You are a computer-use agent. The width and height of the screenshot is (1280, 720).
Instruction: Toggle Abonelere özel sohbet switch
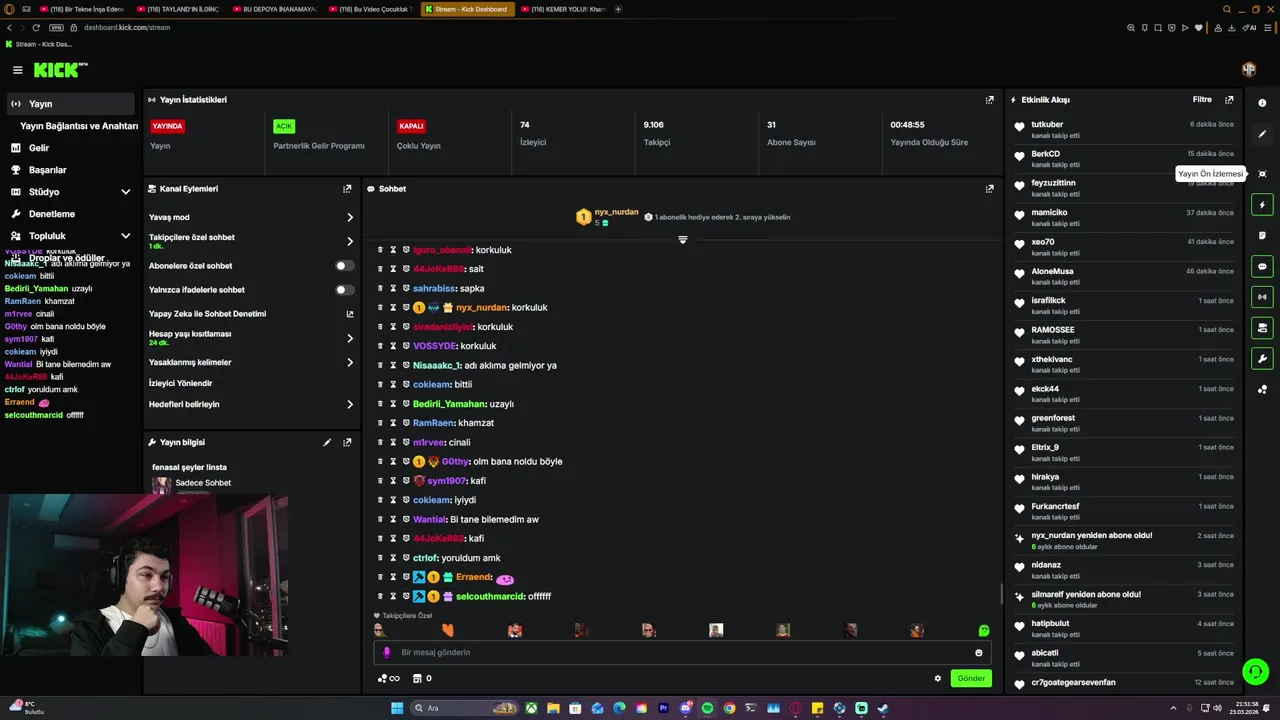click(x=345, y=266)
